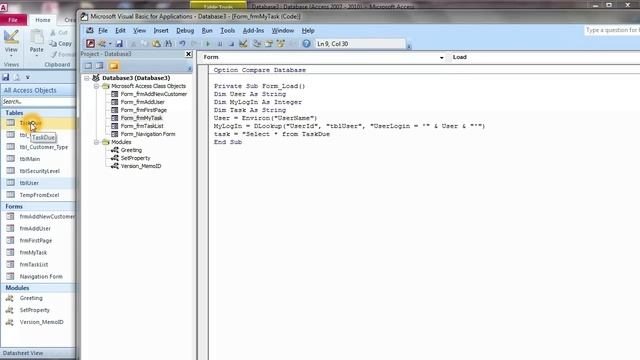Collapse Microsoft Access Class Objects folder
The height and width of the screenshot is (360, 640).
coord(96,86)
